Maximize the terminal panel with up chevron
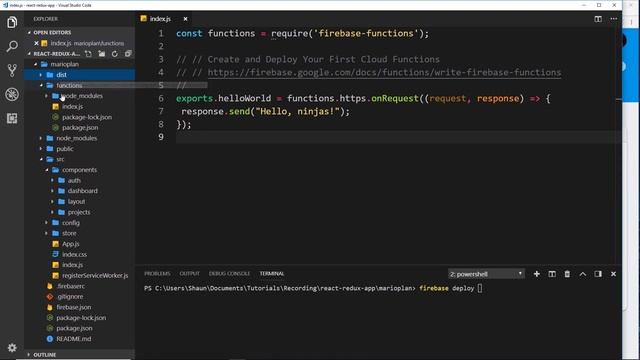Image resolution: width=640 pixels, height=360 pixels. click(x=582, y=274)
